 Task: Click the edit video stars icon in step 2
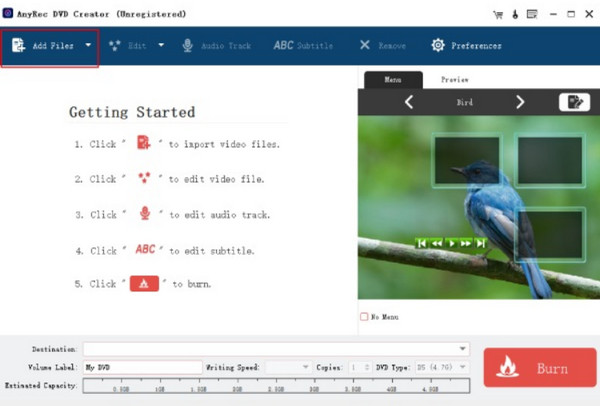pyautogui.click(x=144, y=177)
